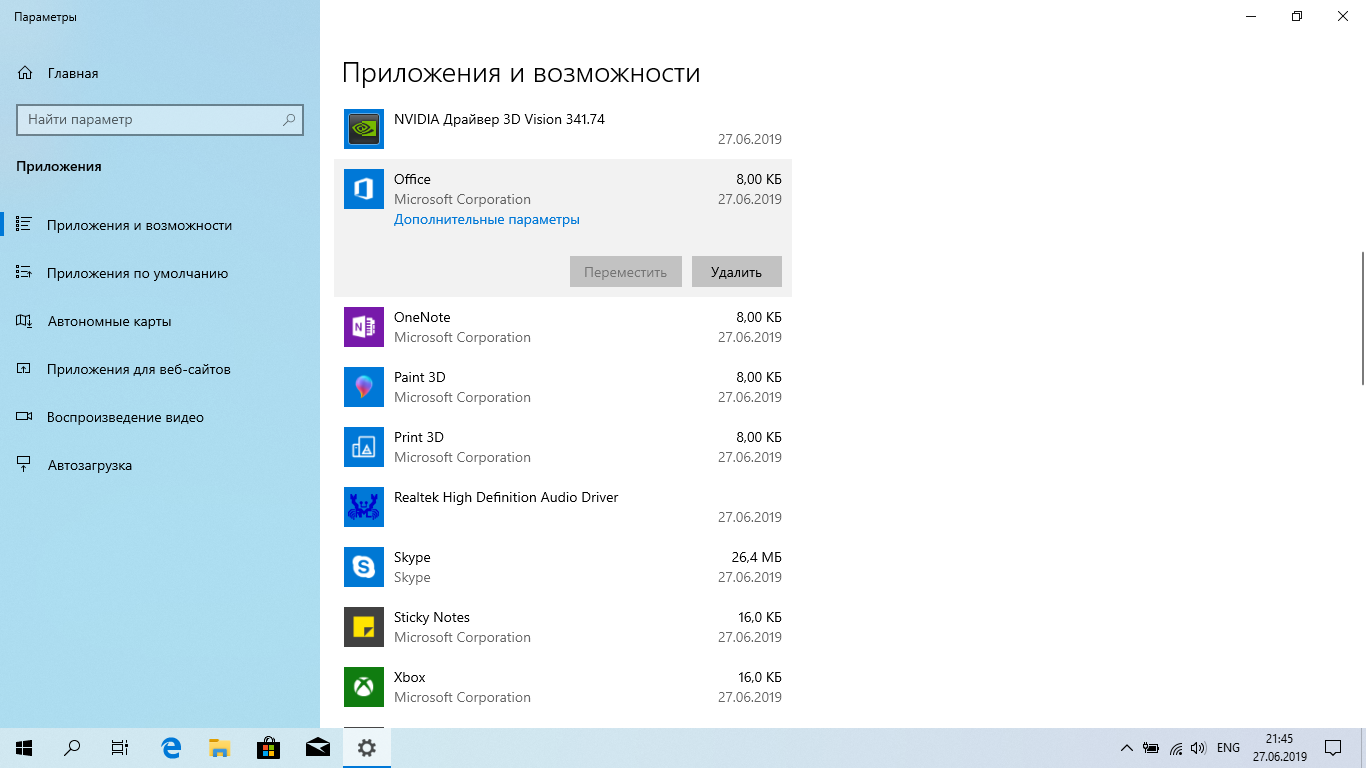
Task: Select the Xbox app icon
Action: 364,687
